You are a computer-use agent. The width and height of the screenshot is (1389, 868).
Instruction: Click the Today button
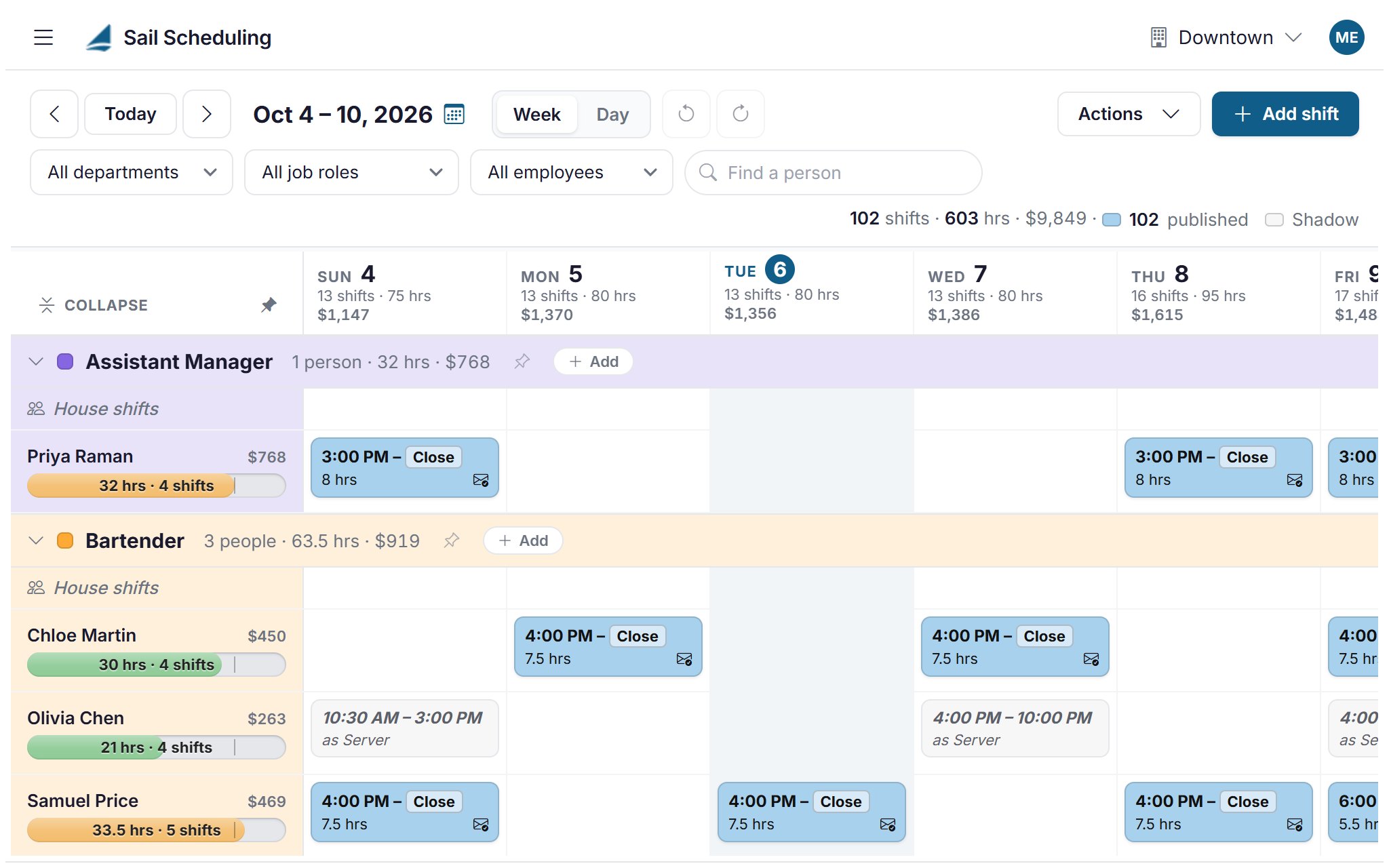[130, 114]
